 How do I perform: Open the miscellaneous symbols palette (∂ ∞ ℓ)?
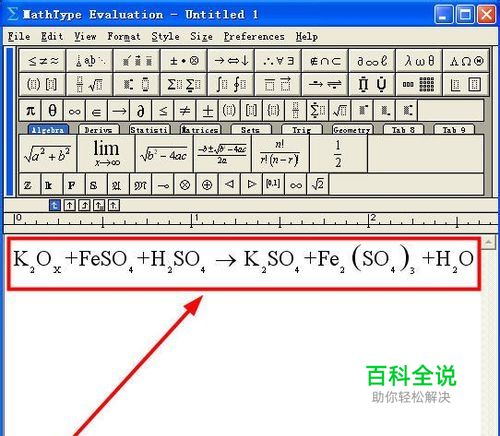(x=372, y=61)
